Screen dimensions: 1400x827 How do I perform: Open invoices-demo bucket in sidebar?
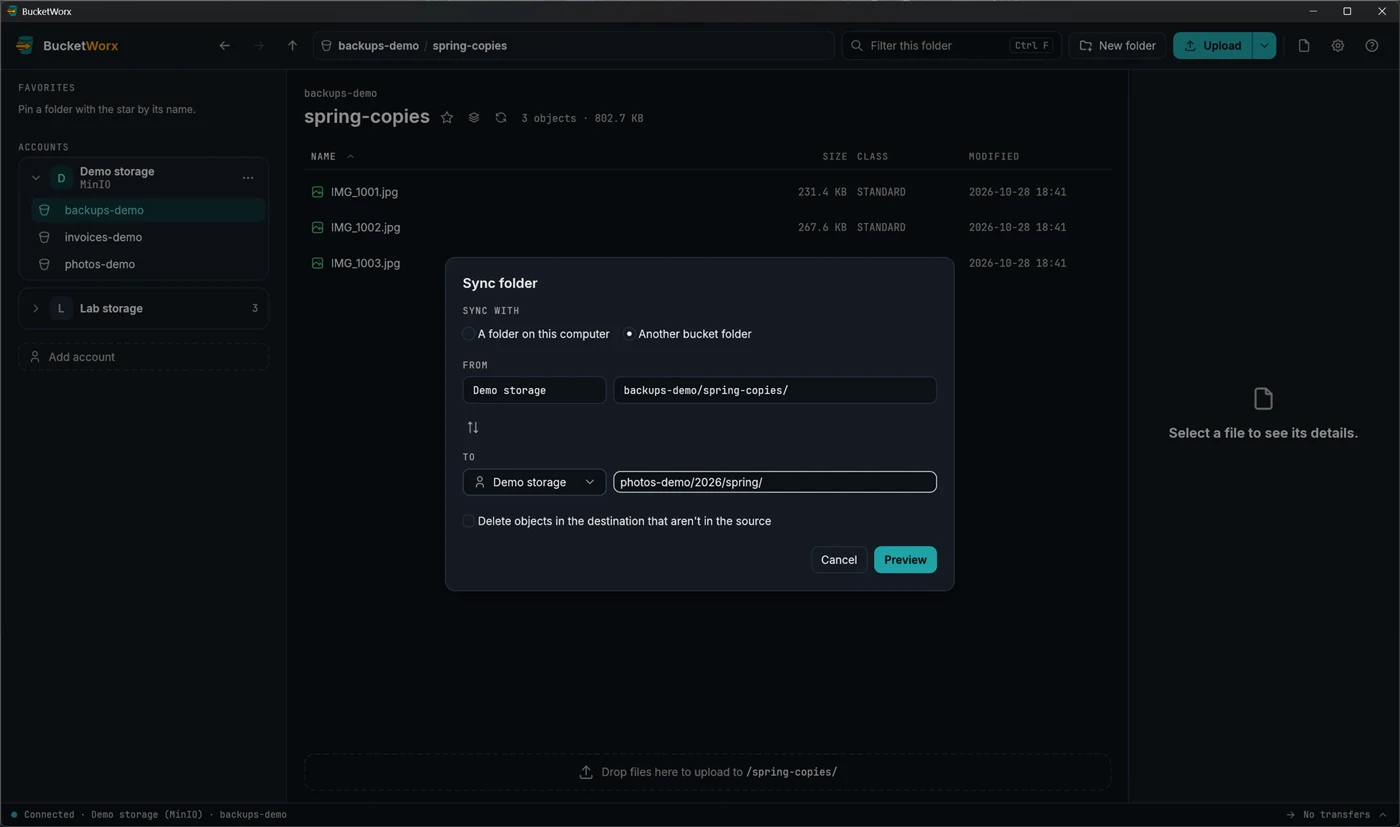[148, 238]
